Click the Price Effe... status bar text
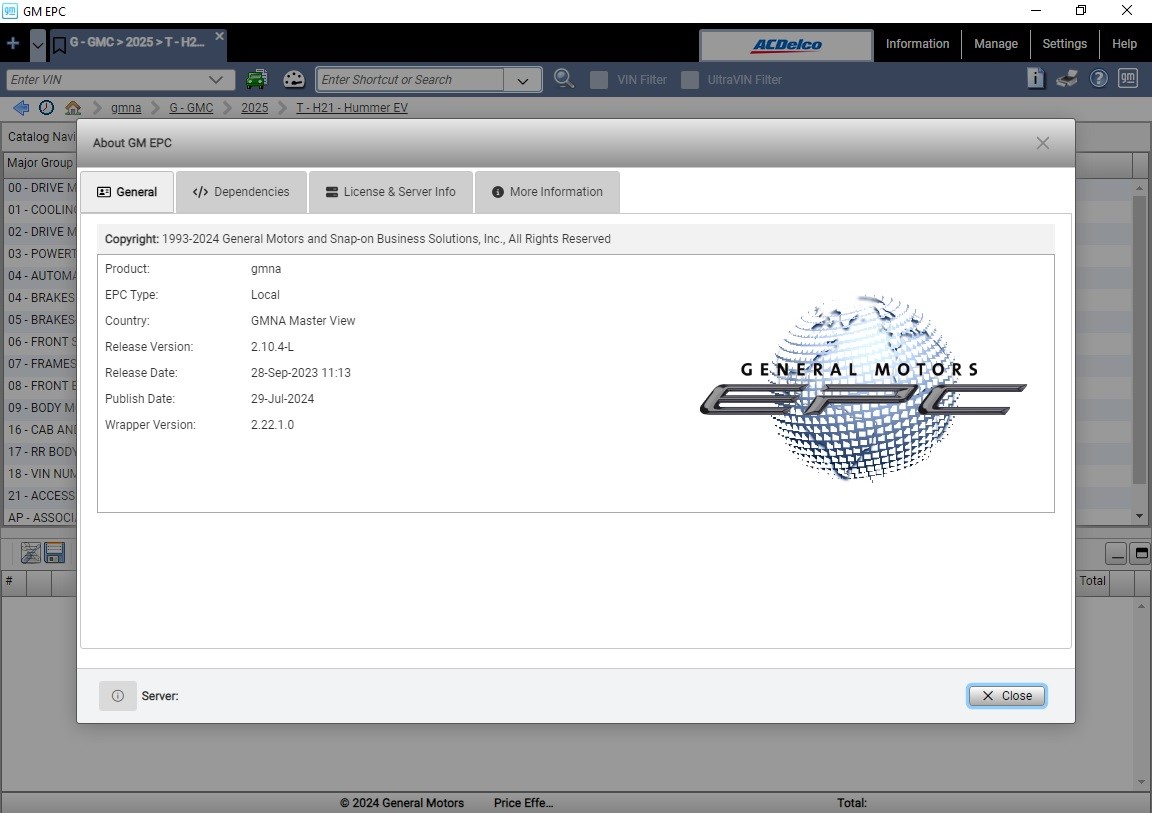The image size is (1152, 813). [523, 803]
